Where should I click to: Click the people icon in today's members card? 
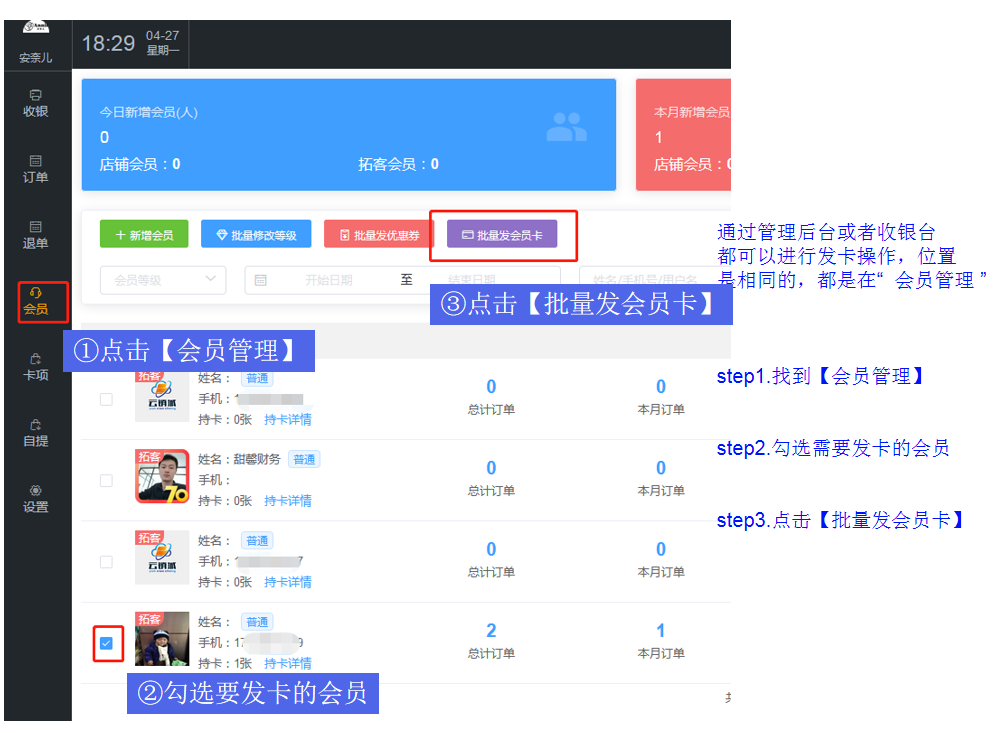[x=566, y=127]
